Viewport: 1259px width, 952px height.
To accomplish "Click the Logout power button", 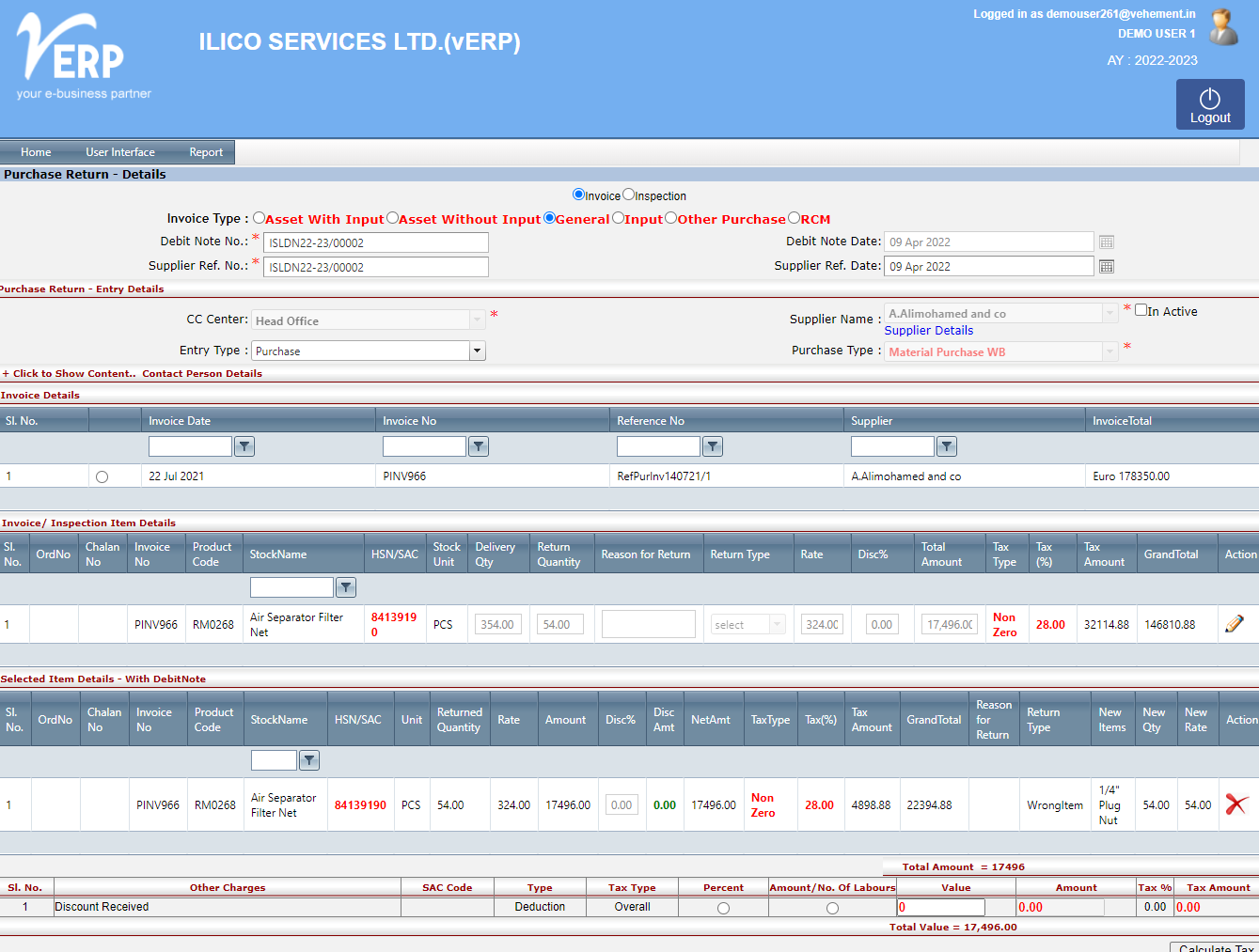I will pos(1210,104).
